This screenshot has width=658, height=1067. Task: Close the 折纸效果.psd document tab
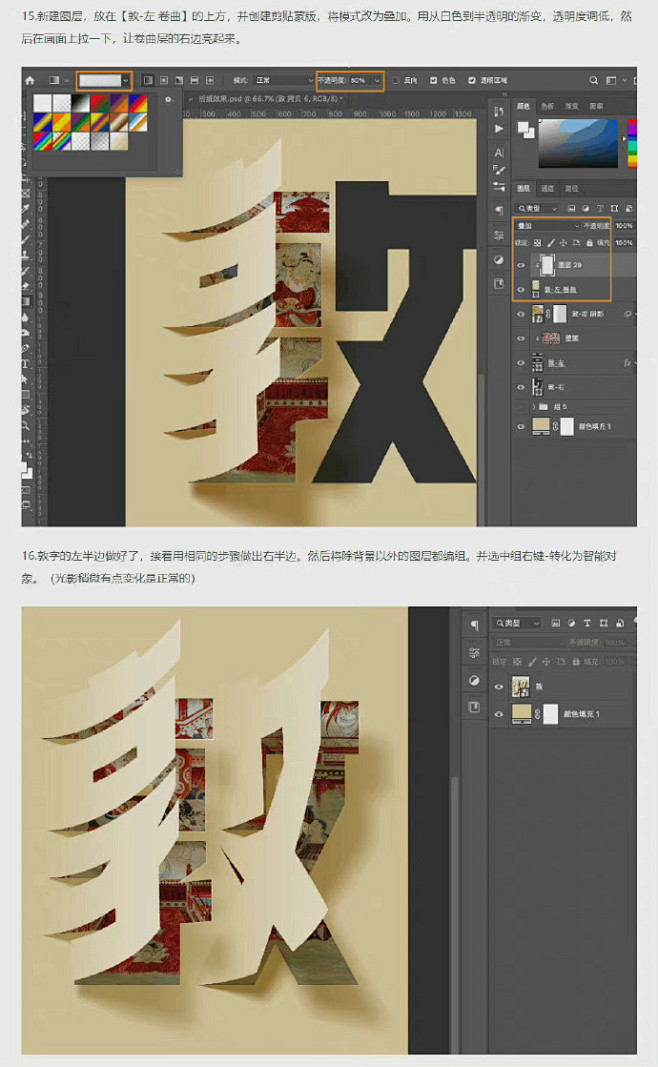point(192,99)
